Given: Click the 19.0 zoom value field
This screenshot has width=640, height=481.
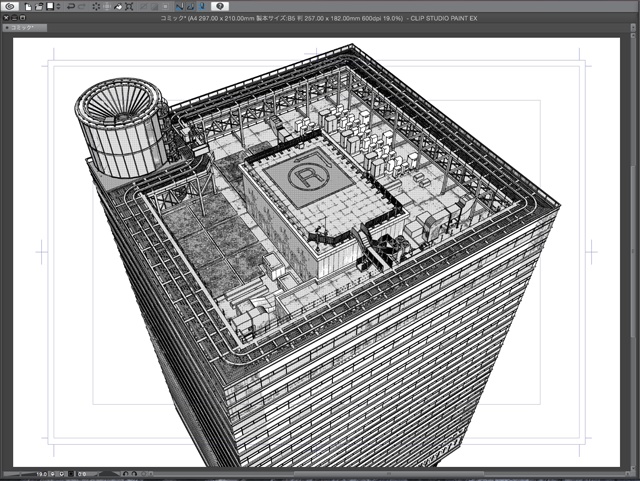Looking at the screenshot, I should [x=42, y=474].
